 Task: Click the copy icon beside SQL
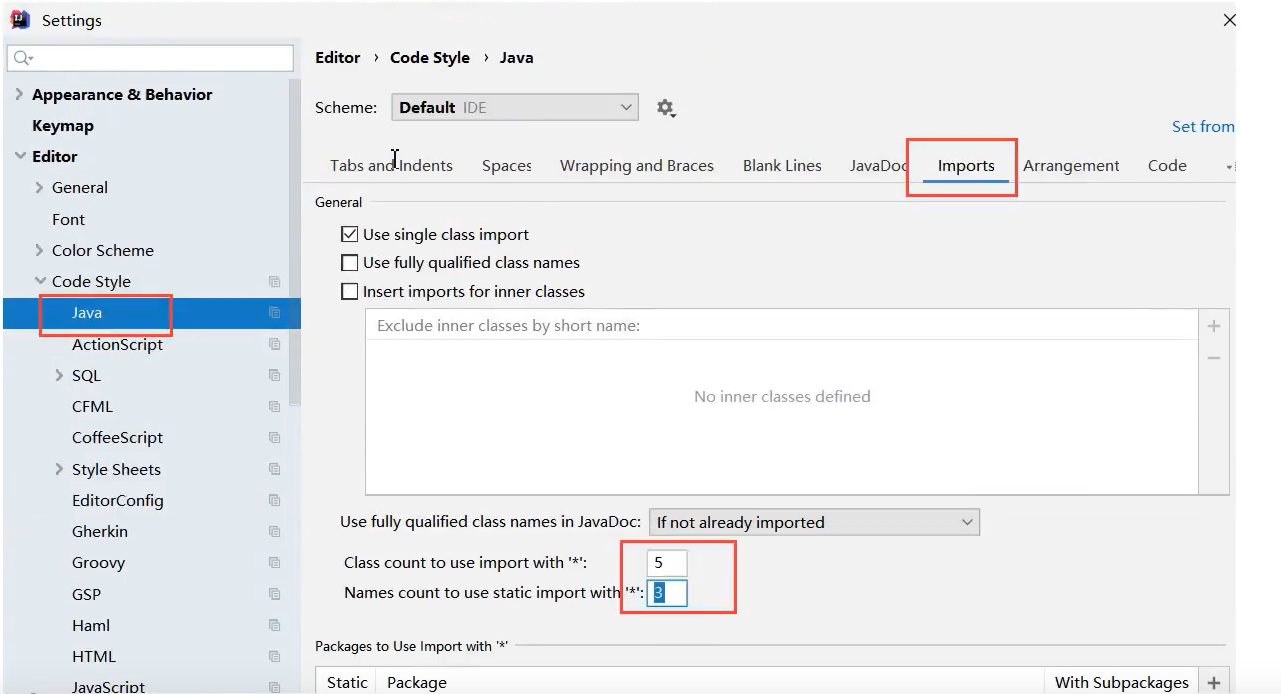click(x=275, y=376)
